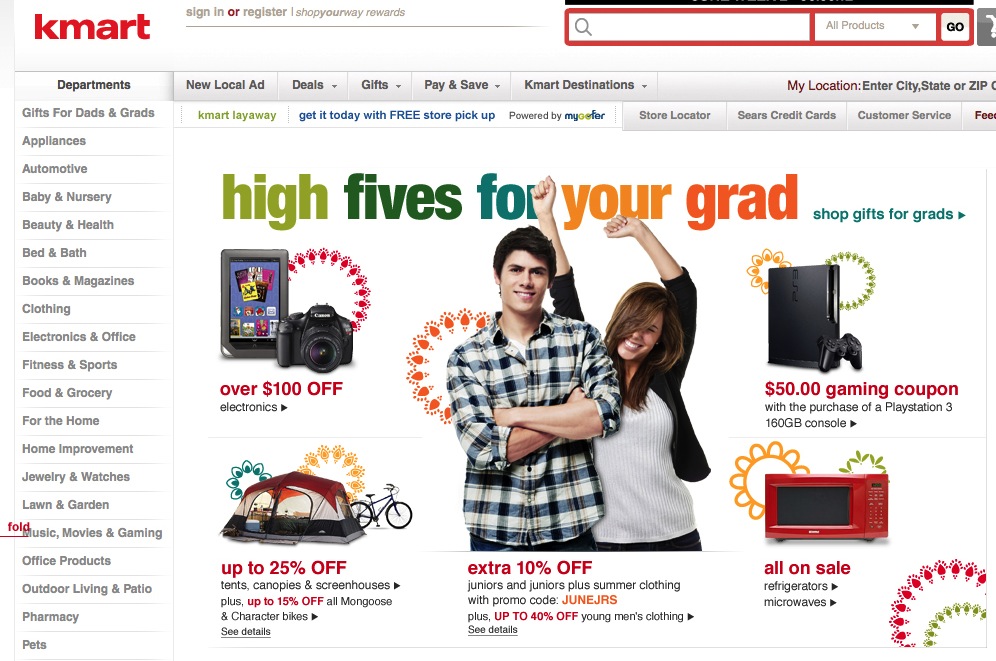The image size is (996, 661).
Task: Click the Kmart logo
Action: click(92, 27)
